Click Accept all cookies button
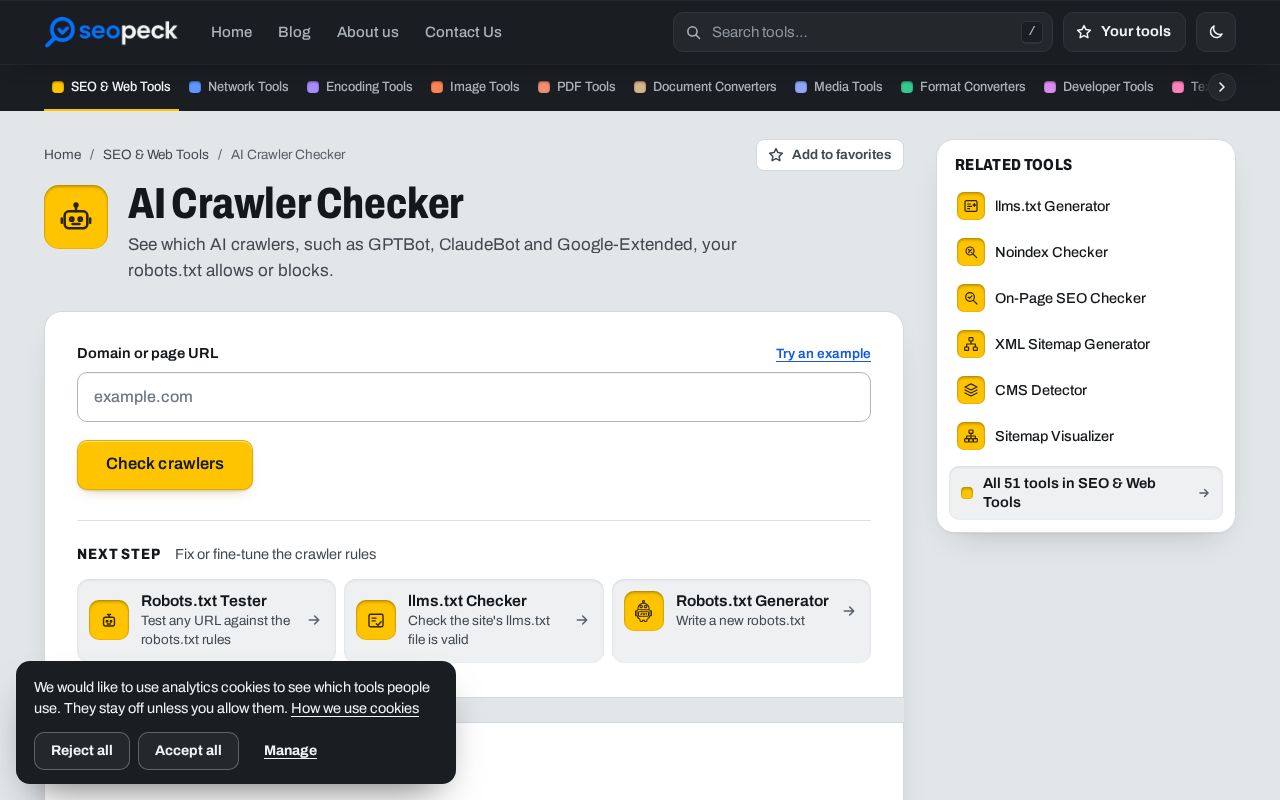 point(188,751)
